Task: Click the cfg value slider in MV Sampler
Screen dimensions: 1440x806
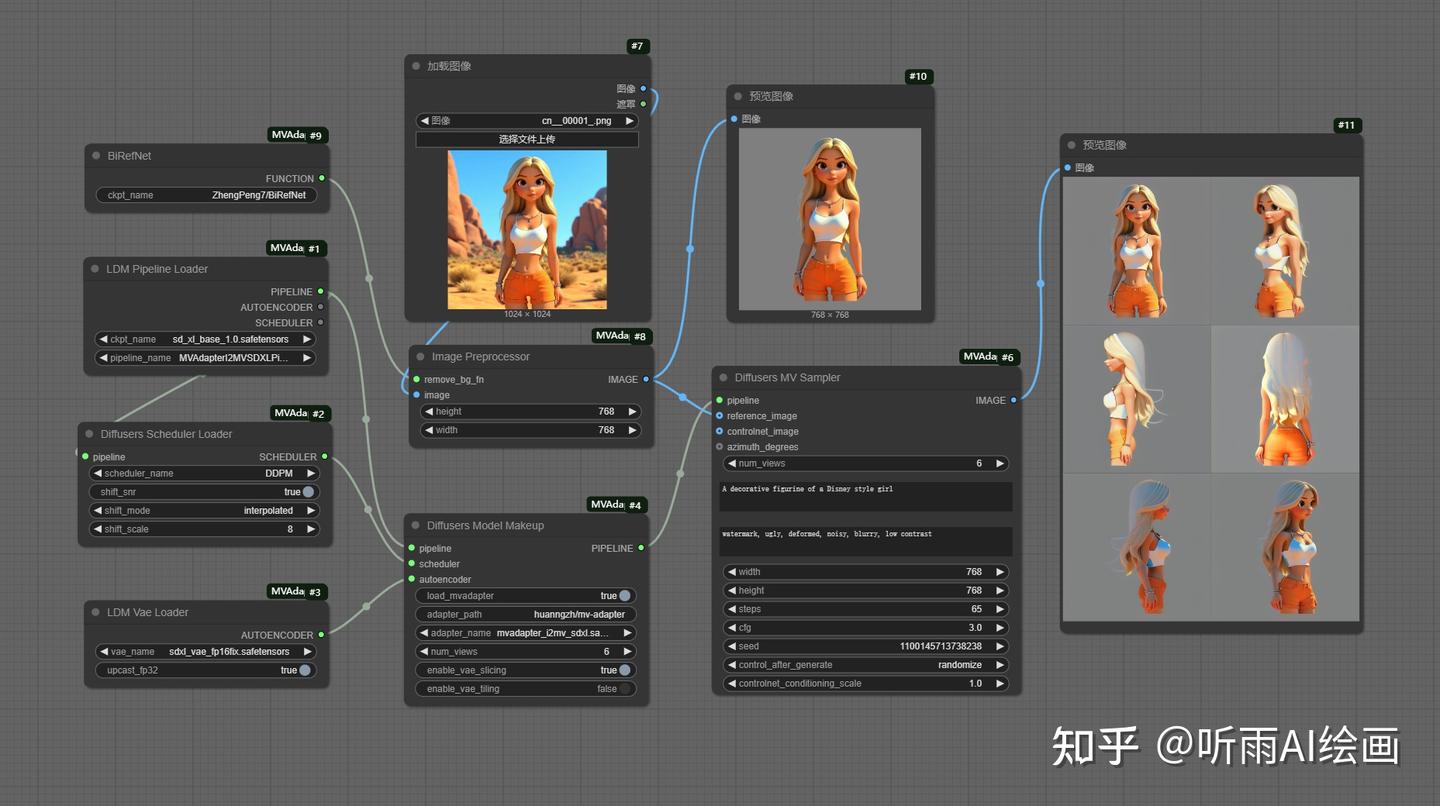Action: pyautogui.click(x=865, y=627)
